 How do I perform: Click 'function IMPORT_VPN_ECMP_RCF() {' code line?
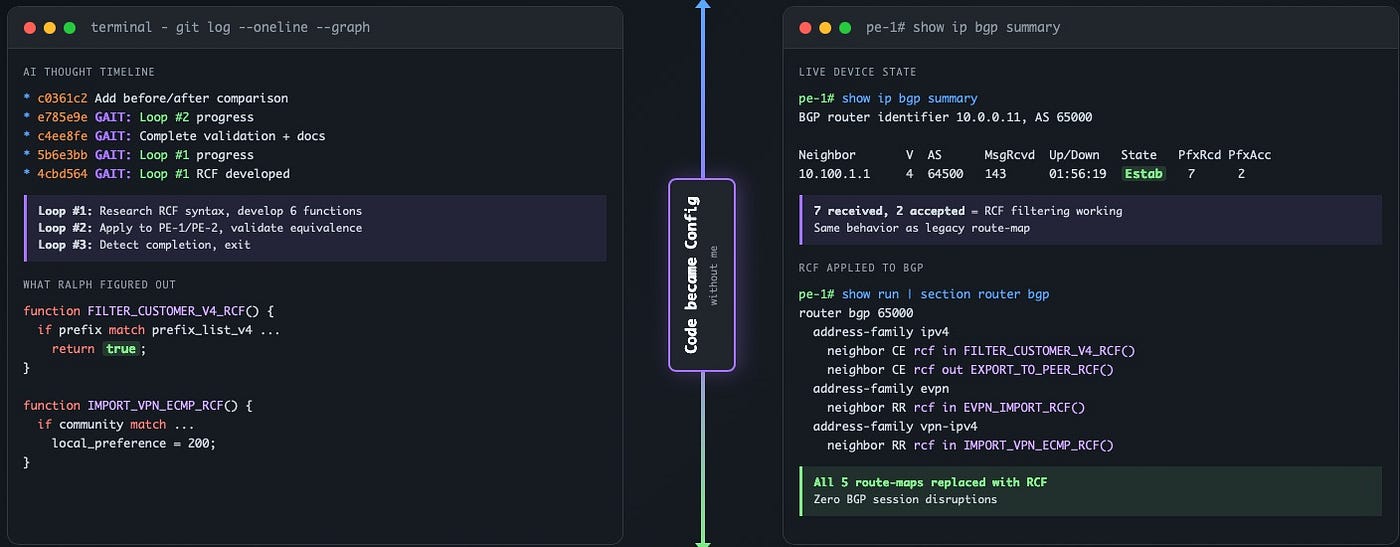click(138, 405)
